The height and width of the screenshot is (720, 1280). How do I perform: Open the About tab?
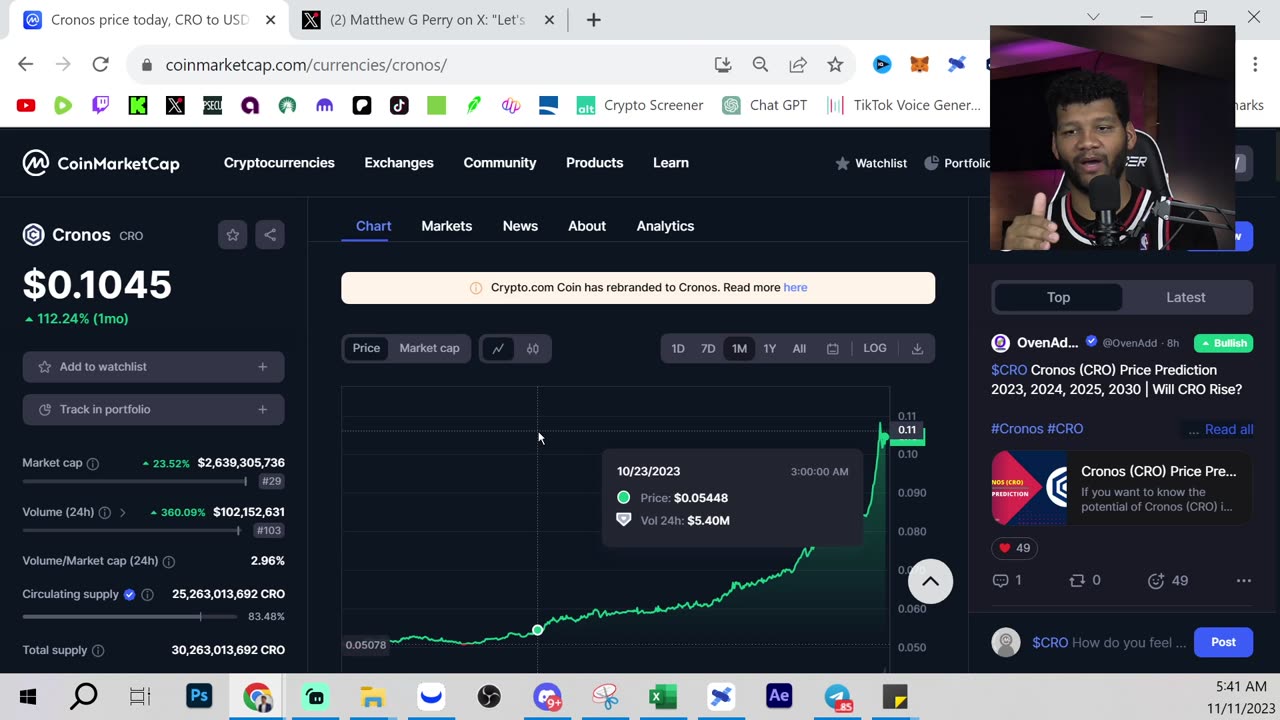pyautogui.click(x=587, y=226)
